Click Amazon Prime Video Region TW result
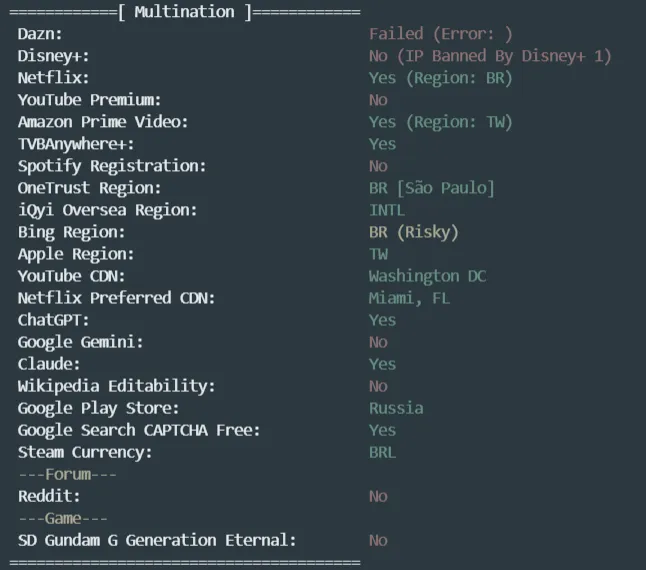This screenshot has width=646, height=570. point(440,122)
